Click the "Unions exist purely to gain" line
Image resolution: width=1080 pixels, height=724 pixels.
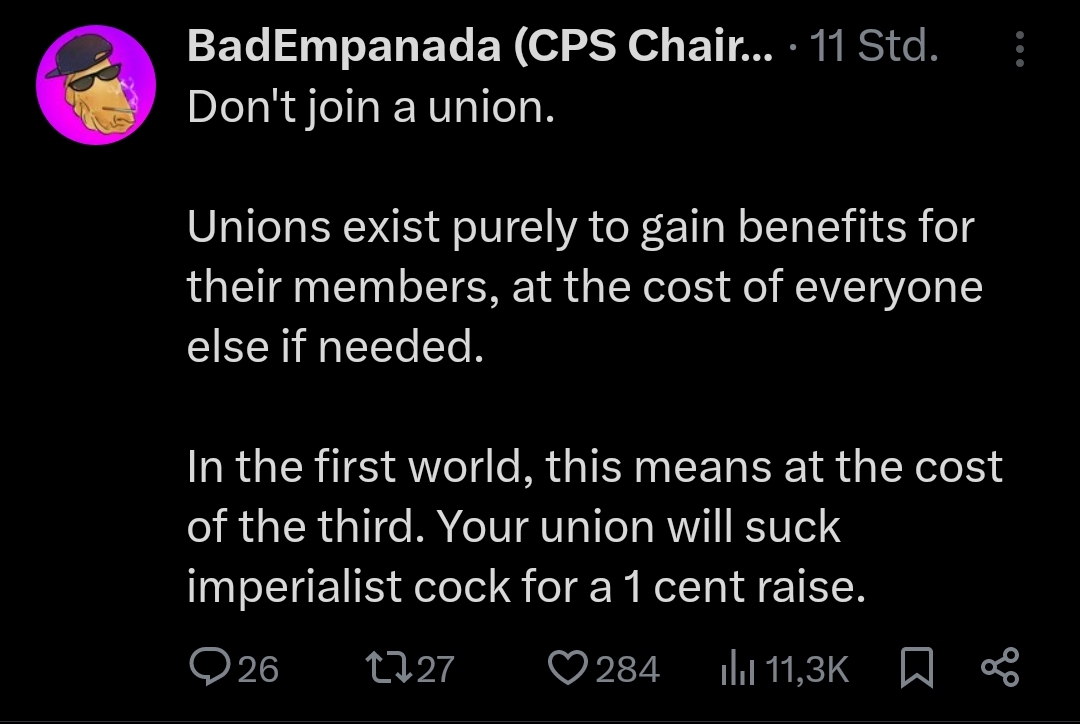tap(581, 227)
